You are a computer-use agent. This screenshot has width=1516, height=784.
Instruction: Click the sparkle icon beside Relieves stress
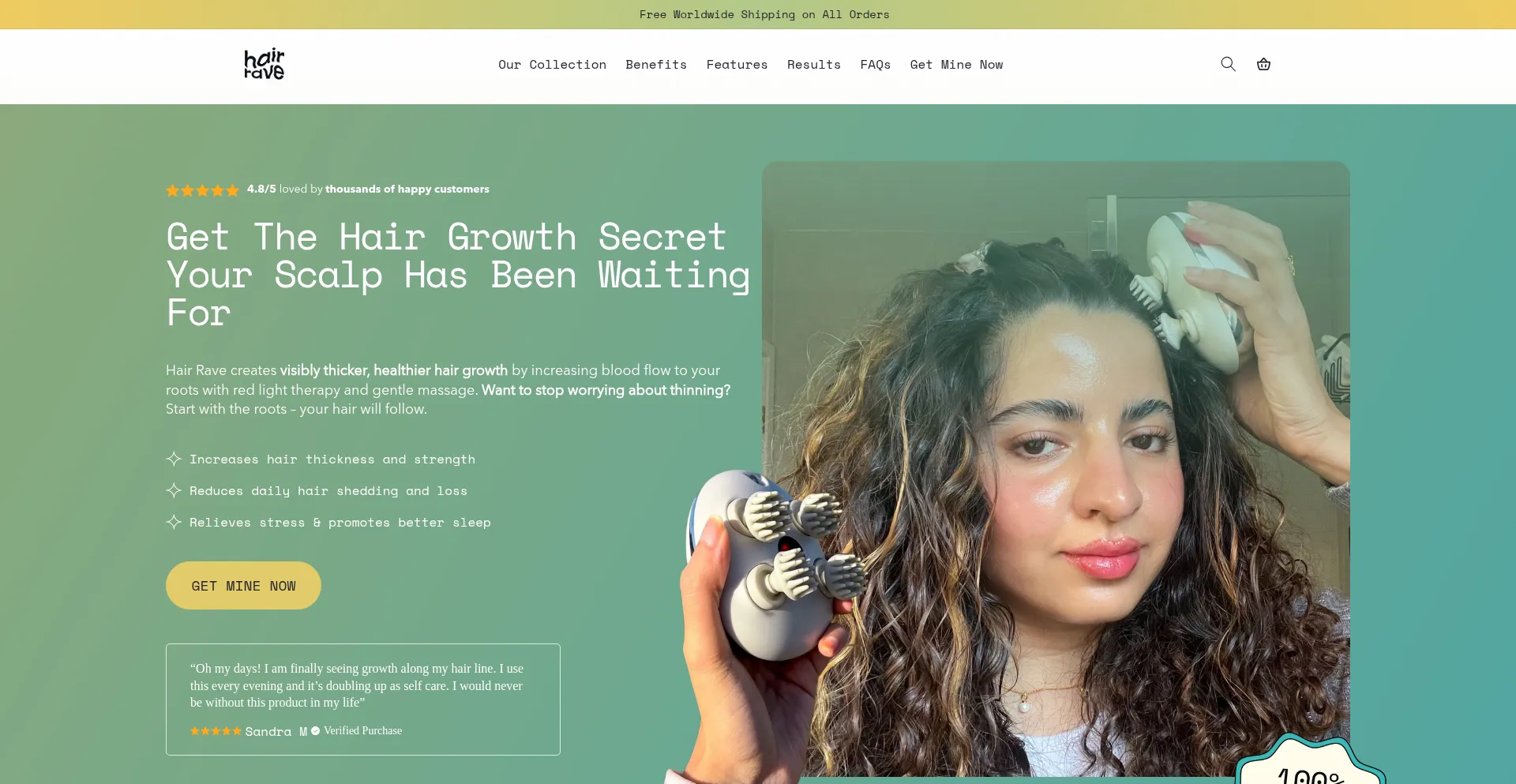[174, 522]
